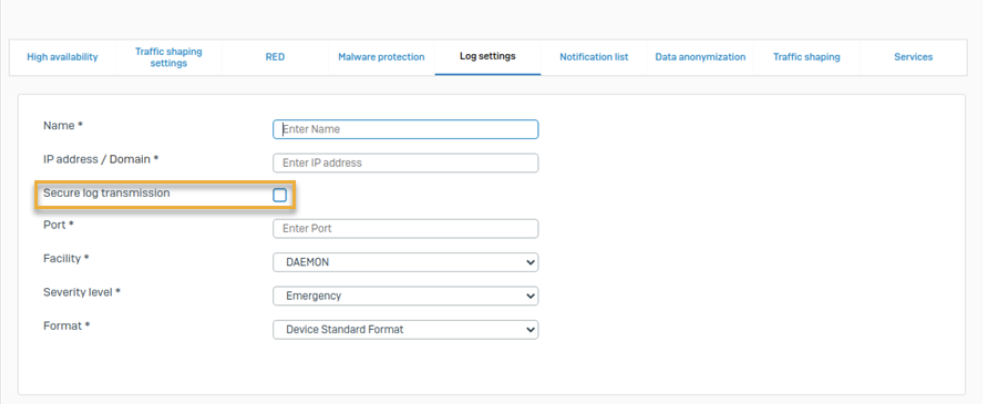Expand the Facility dropdown showing DAEMON
This screenshot has width=983, height=404.
click(405, 262)
